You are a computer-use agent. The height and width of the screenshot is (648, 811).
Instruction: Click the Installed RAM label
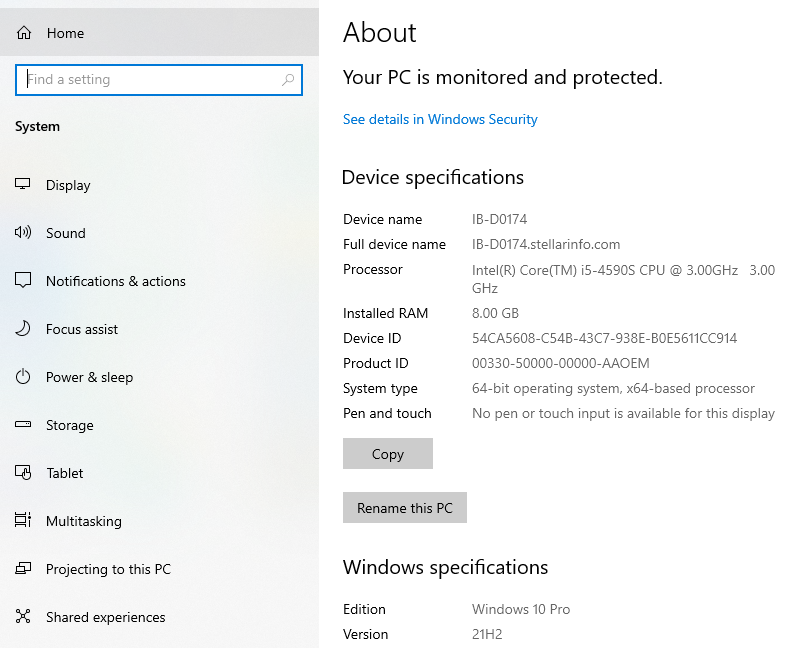point(385,313)
